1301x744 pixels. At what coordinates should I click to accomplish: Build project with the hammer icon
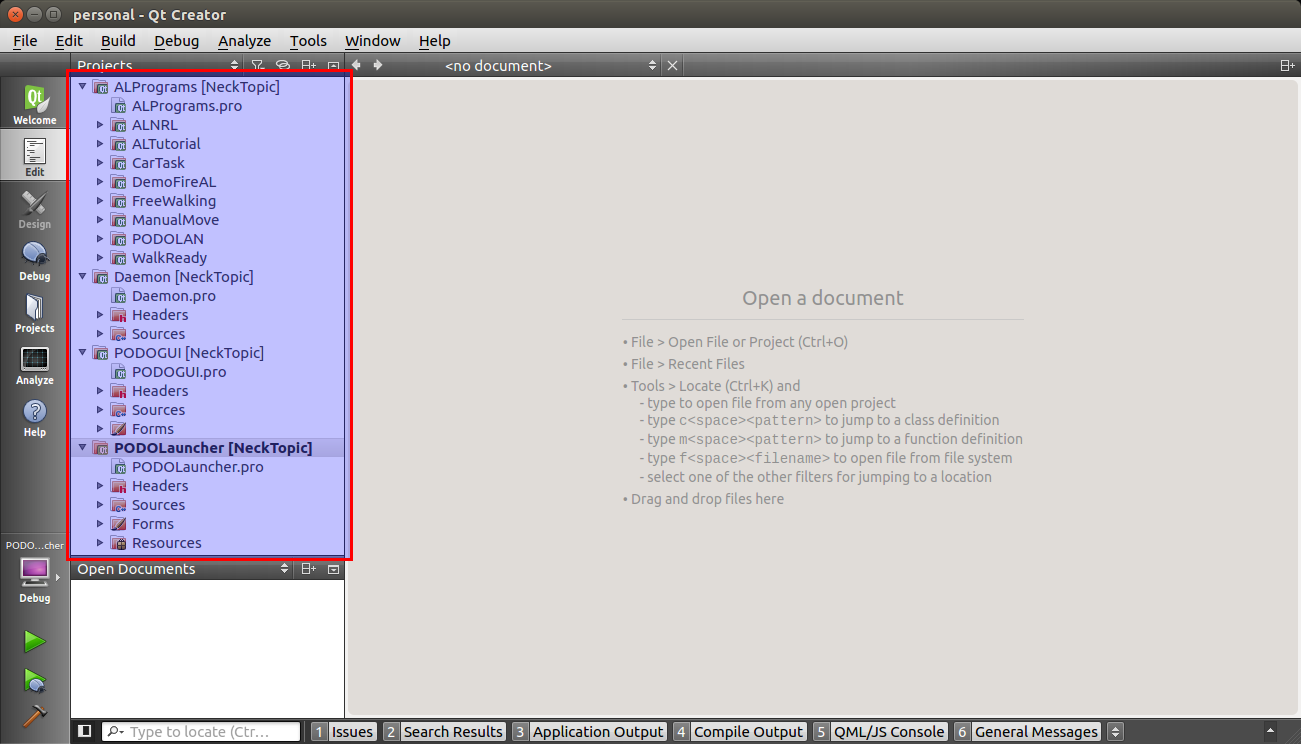point(35,716)
